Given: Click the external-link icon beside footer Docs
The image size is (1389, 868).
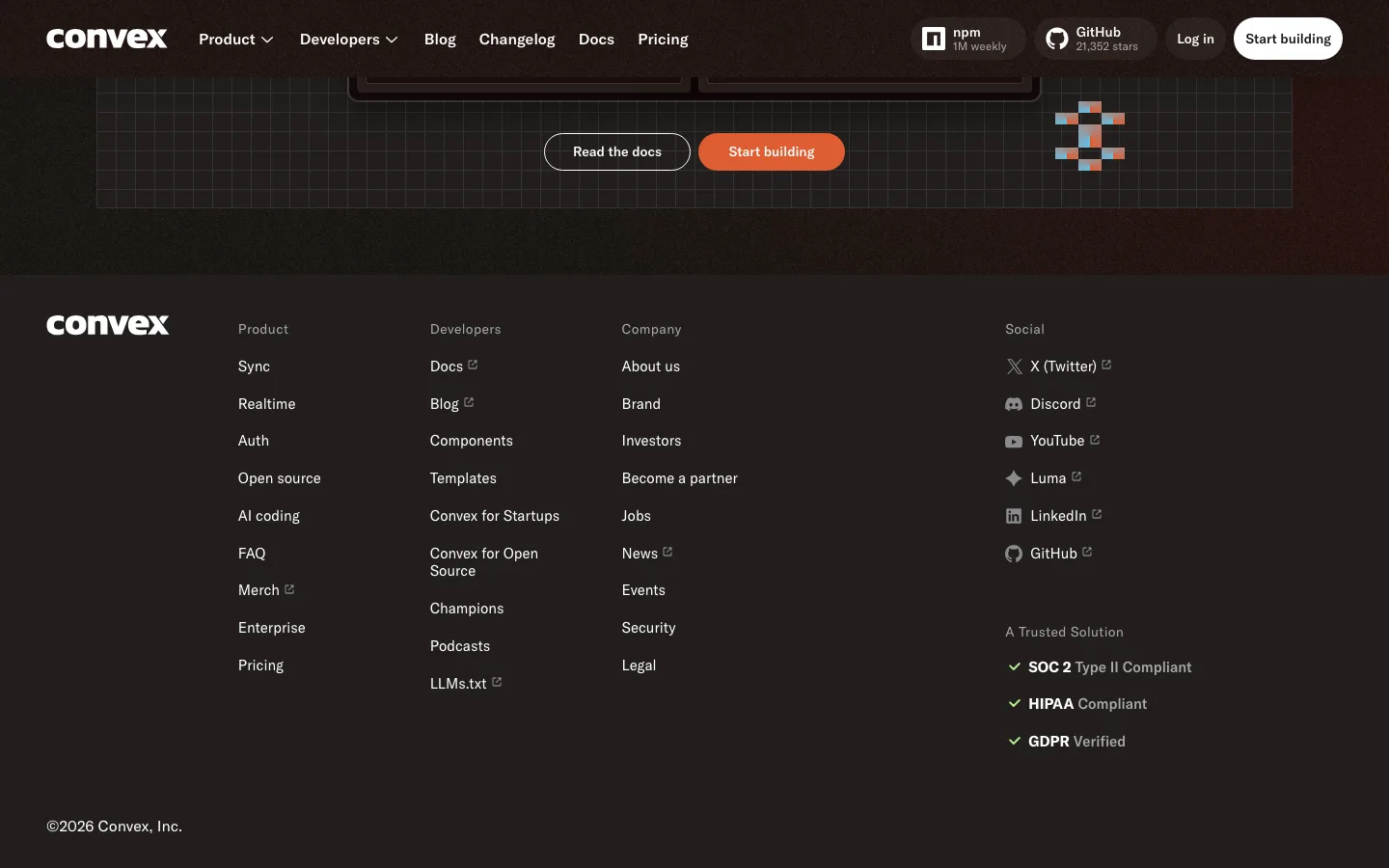Looking at the screenshot, I should (x=473, y=365).
